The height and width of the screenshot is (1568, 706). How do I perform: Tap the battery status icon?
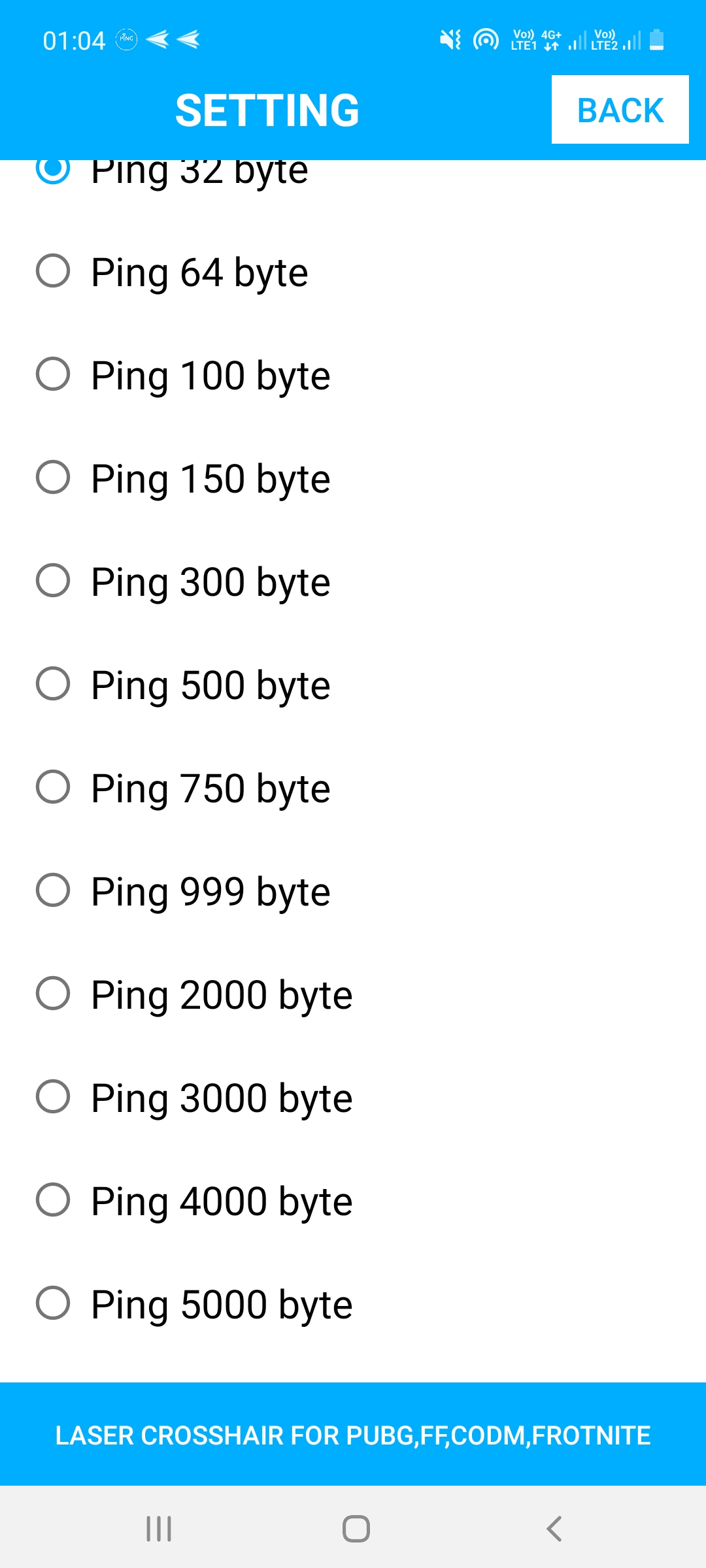click(x=657, y=41)
